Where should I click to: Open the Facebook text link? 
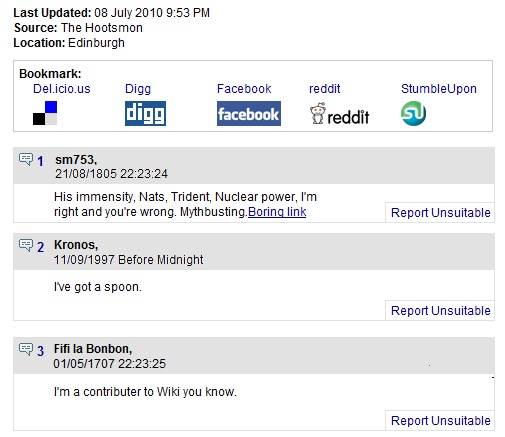point(244,89)
